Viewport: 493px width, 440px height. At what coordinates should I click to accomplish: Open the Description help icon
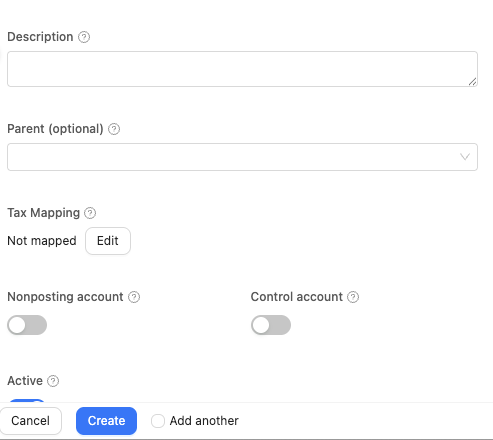(84, 37)
